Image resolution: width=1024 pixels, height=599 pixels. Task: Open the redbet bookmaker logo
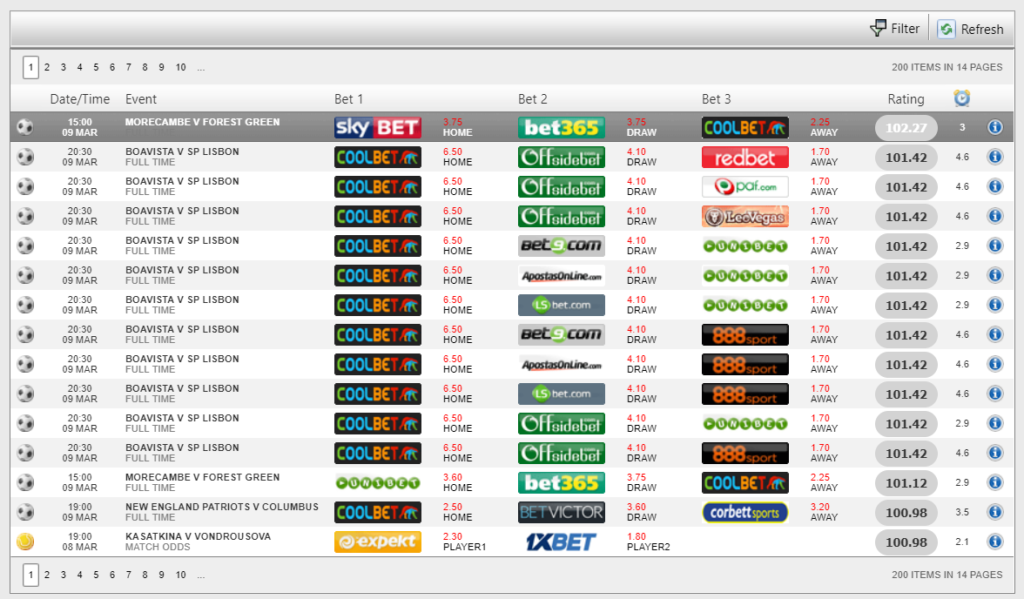744,157
